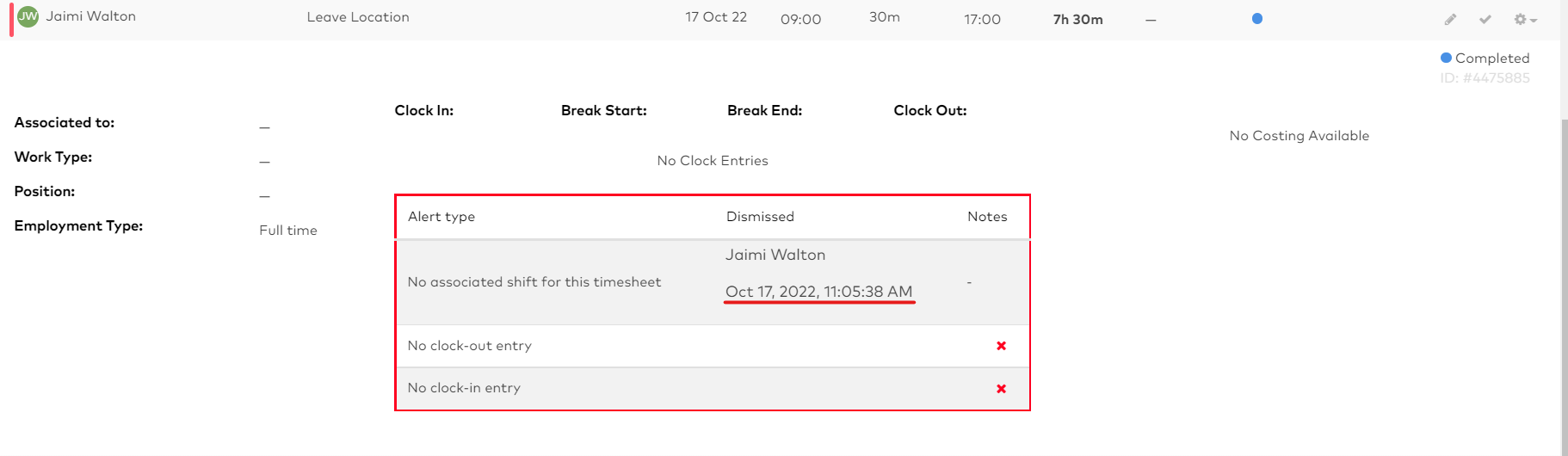This screenshot has height=456, width=1568.
Task: Click the Dismissed column header
Action: (x=760, y=217)
